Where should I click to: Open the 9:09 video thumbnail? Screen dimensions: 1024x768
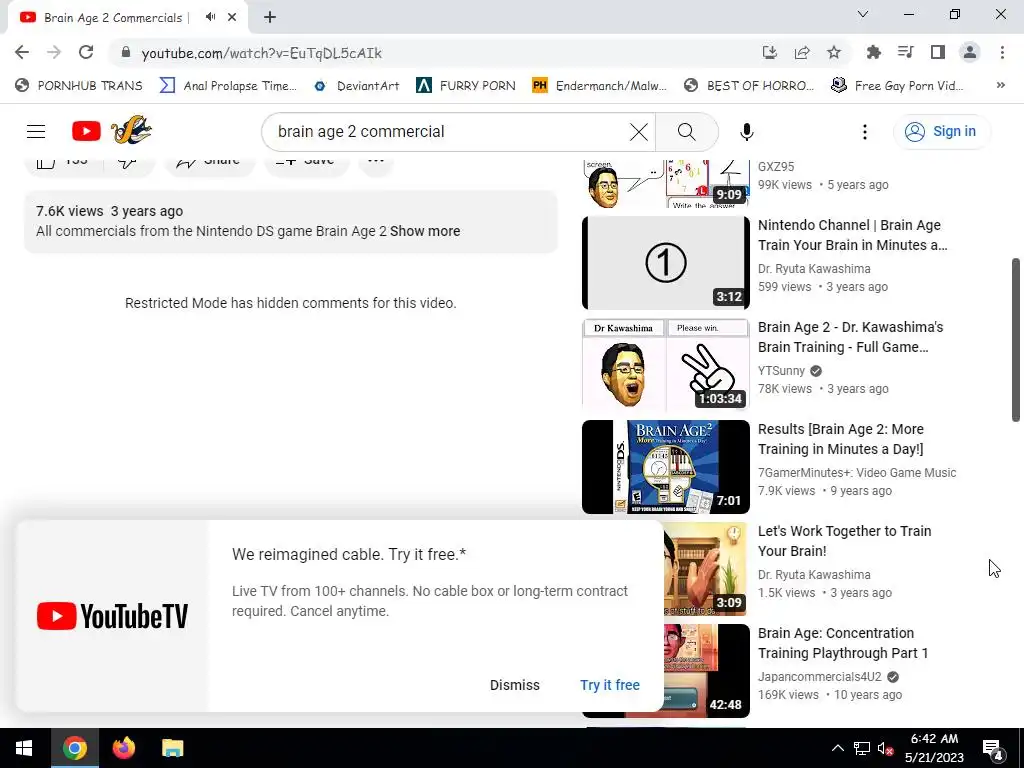(x=665, y=184)
